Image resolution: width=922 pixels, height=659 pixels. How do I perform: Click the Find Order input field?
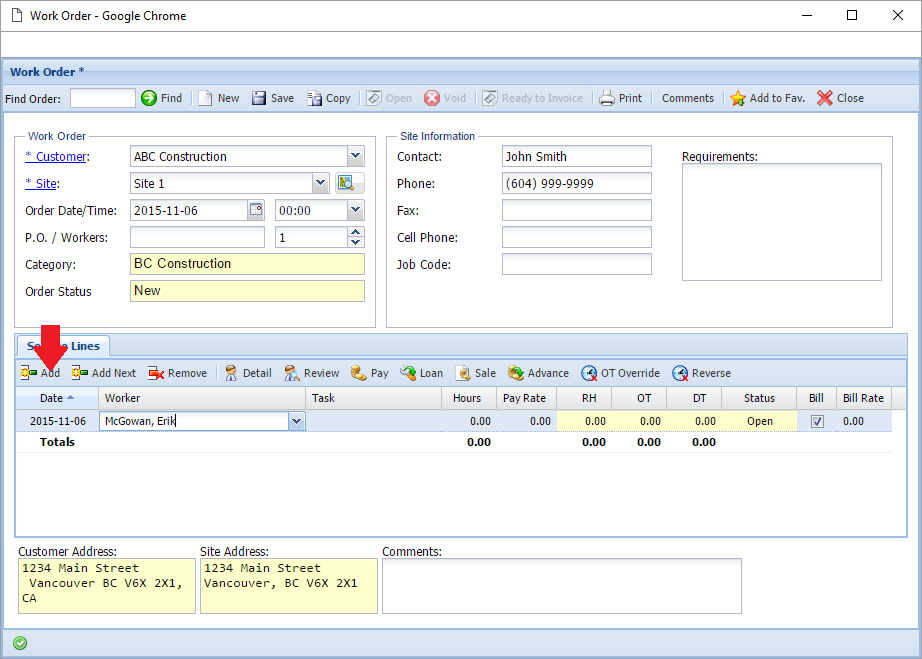point(103,98)
